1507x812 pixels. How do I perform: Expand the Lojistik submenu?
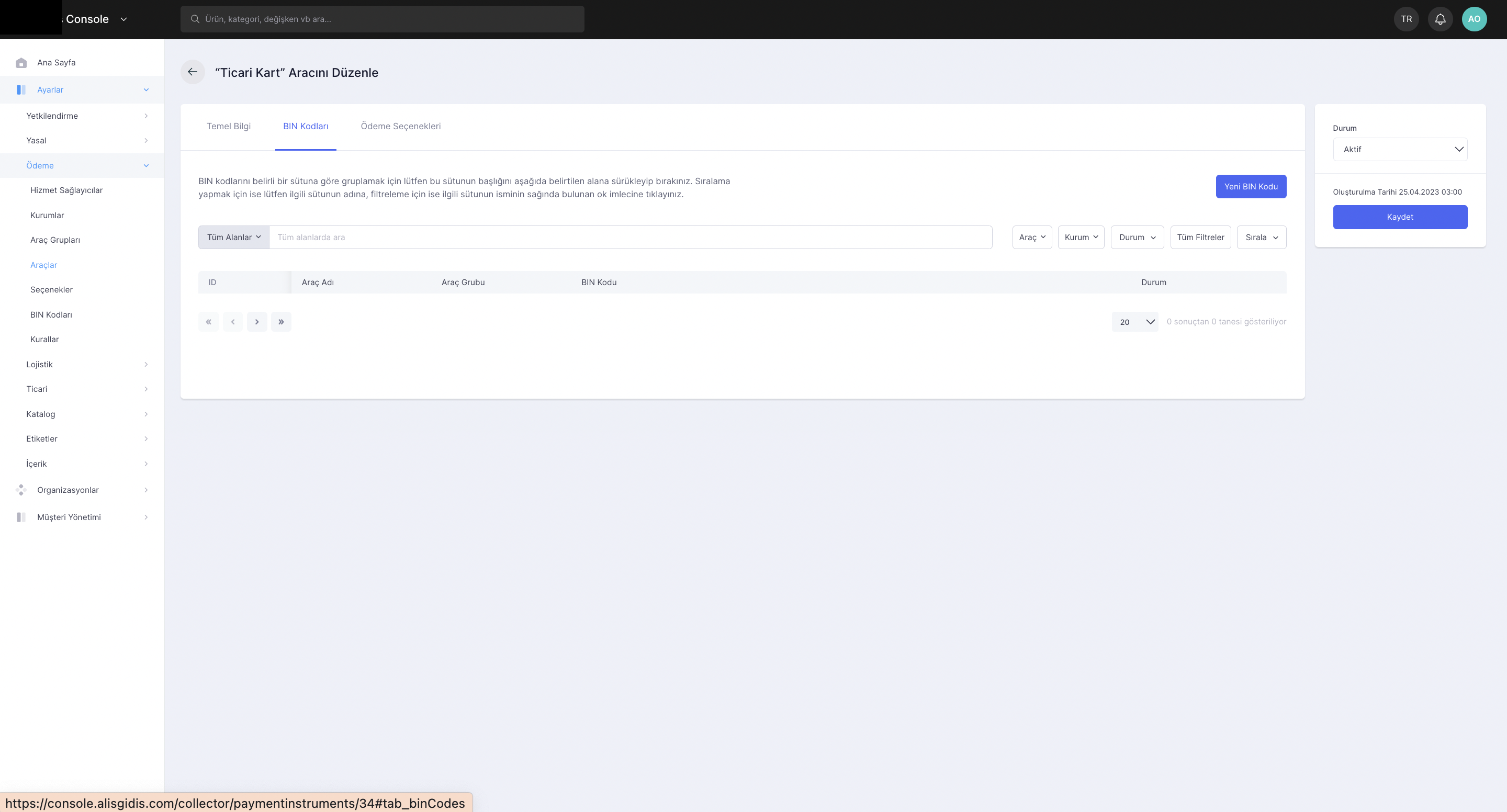(x=147, y=365)
